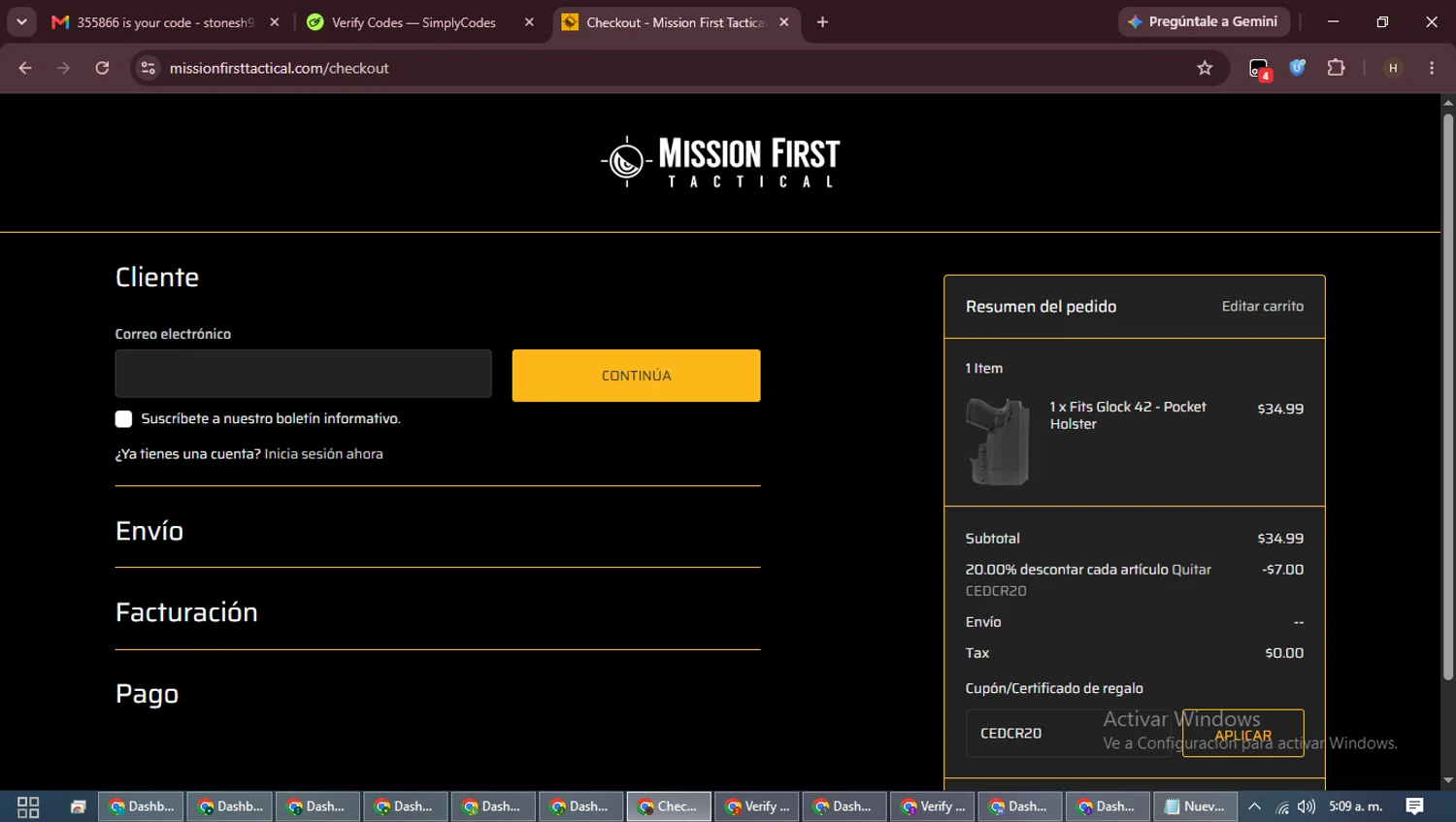This screenshot has width=1456, height=822.
Task: Click the Inicia sesión ahora link
Action: [323, 454]
